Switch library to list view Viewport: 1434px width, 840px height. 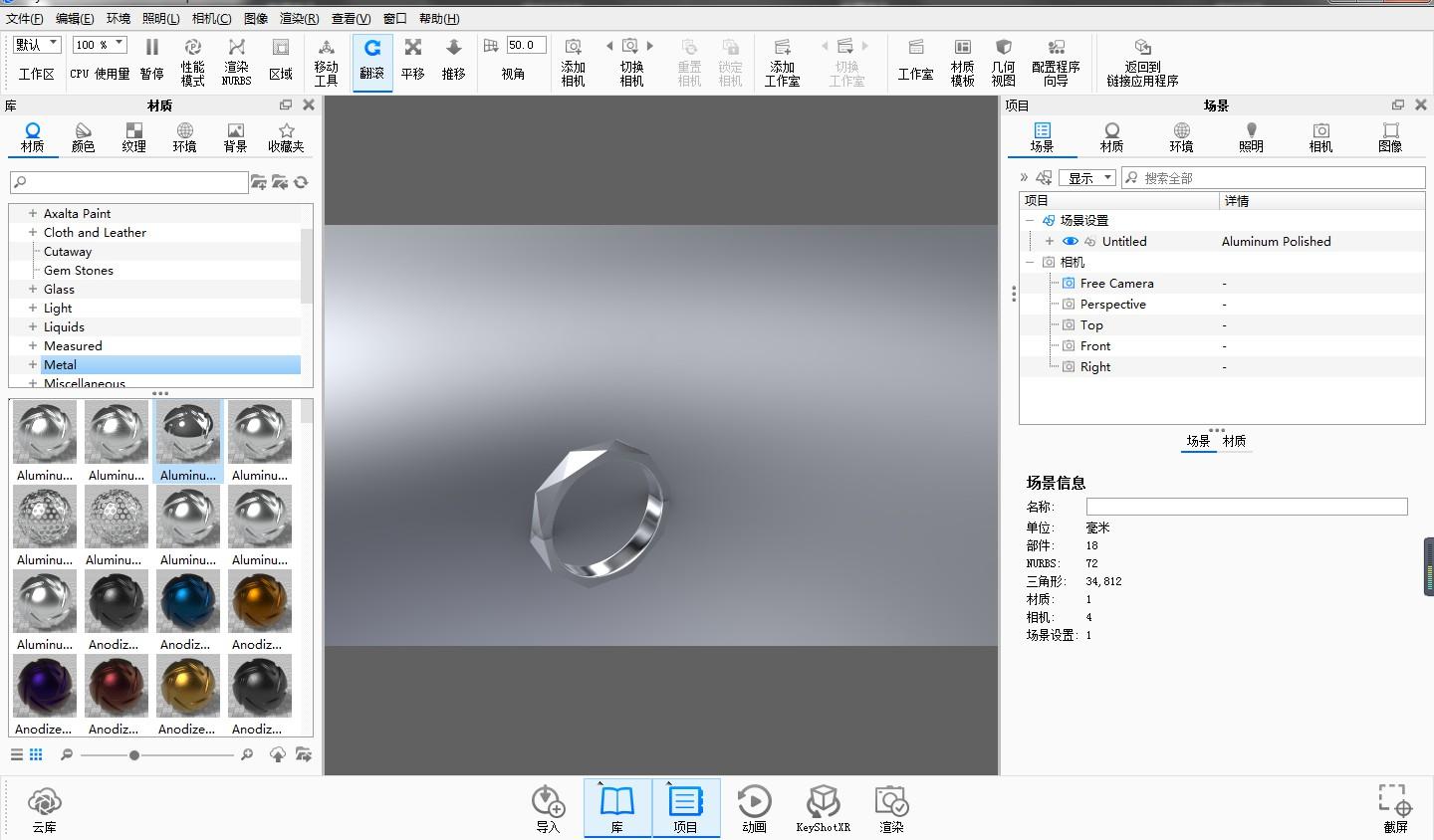[x=17, y=754]
